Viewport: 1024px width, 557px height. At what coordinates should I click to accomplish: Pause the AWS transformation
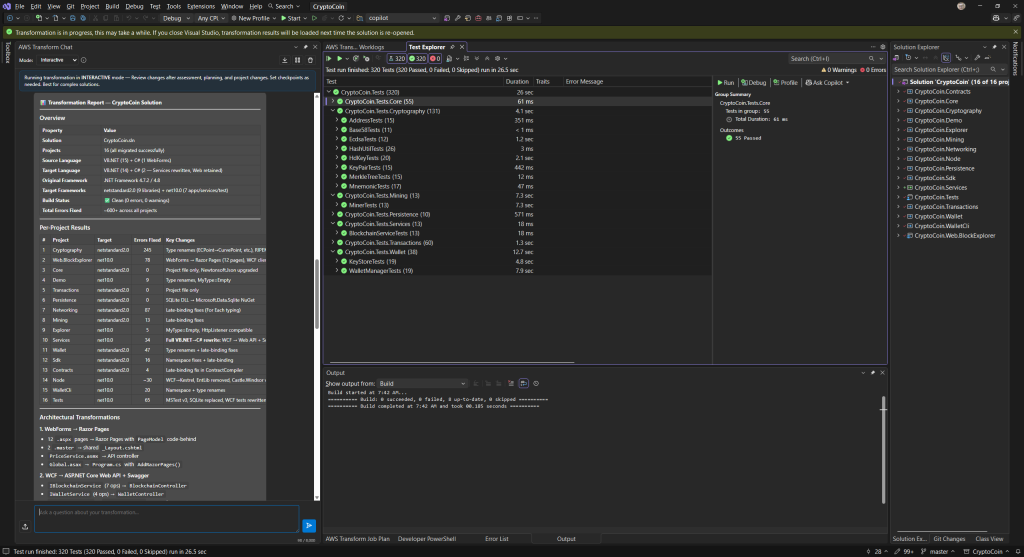point(297,60)
